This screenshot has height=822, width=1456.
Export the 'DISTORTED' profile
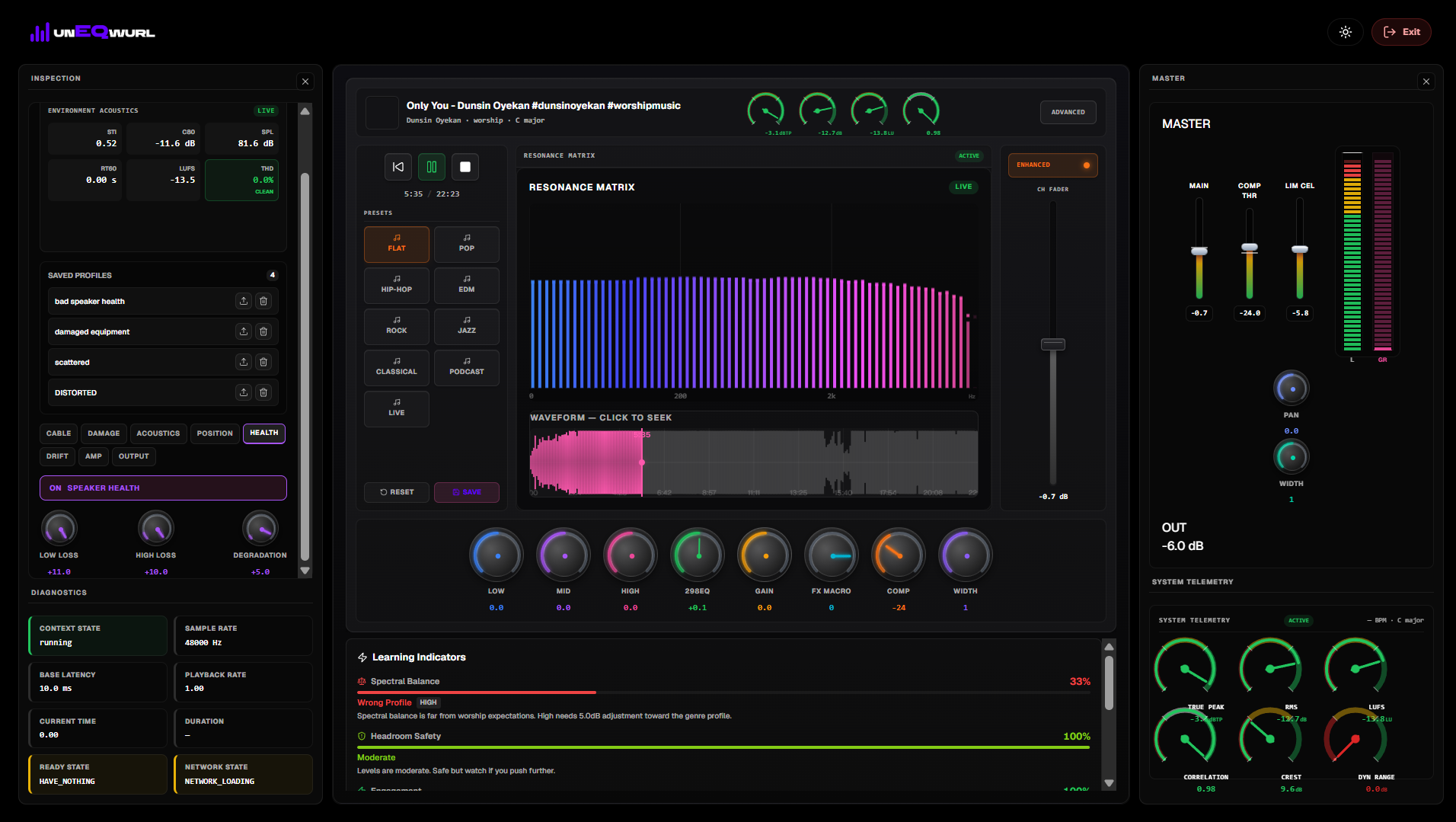pyautogui.click(x=244, y=392)
